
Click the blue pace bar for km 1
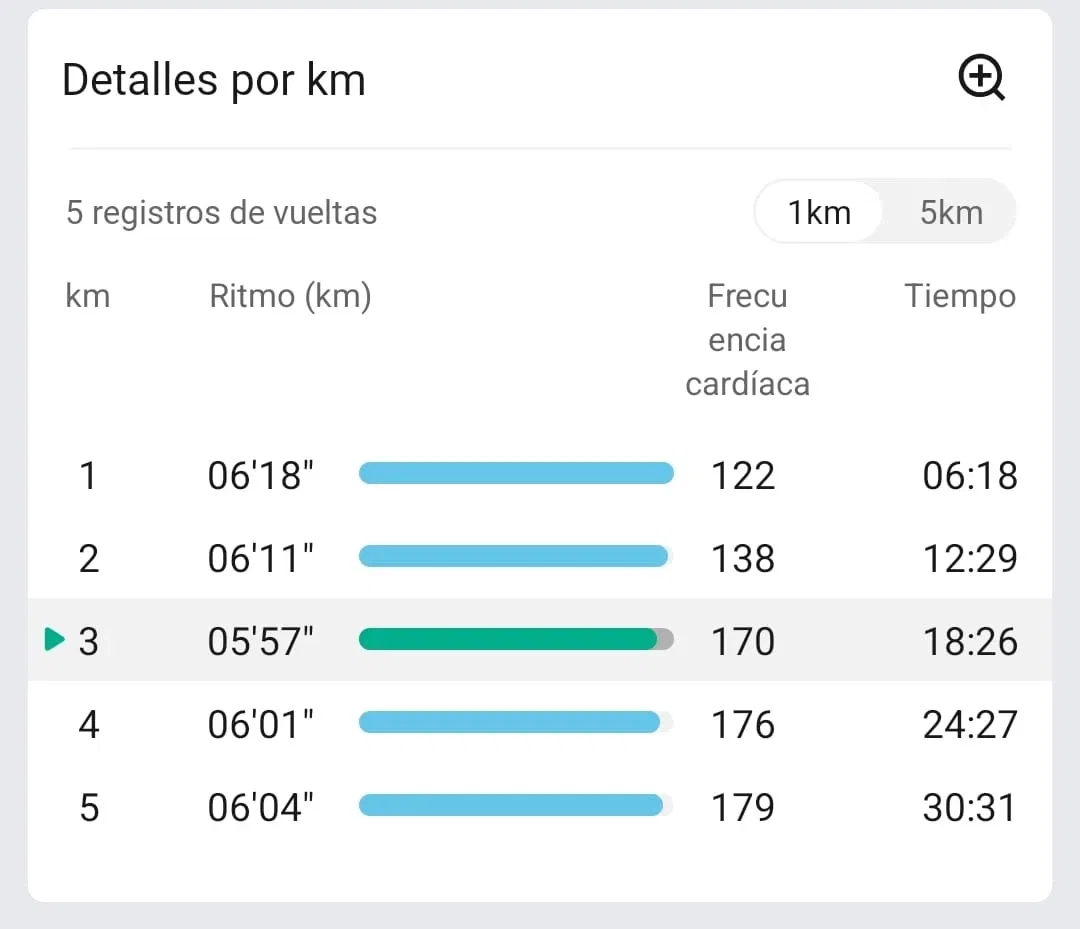click(x=516, y=473)
